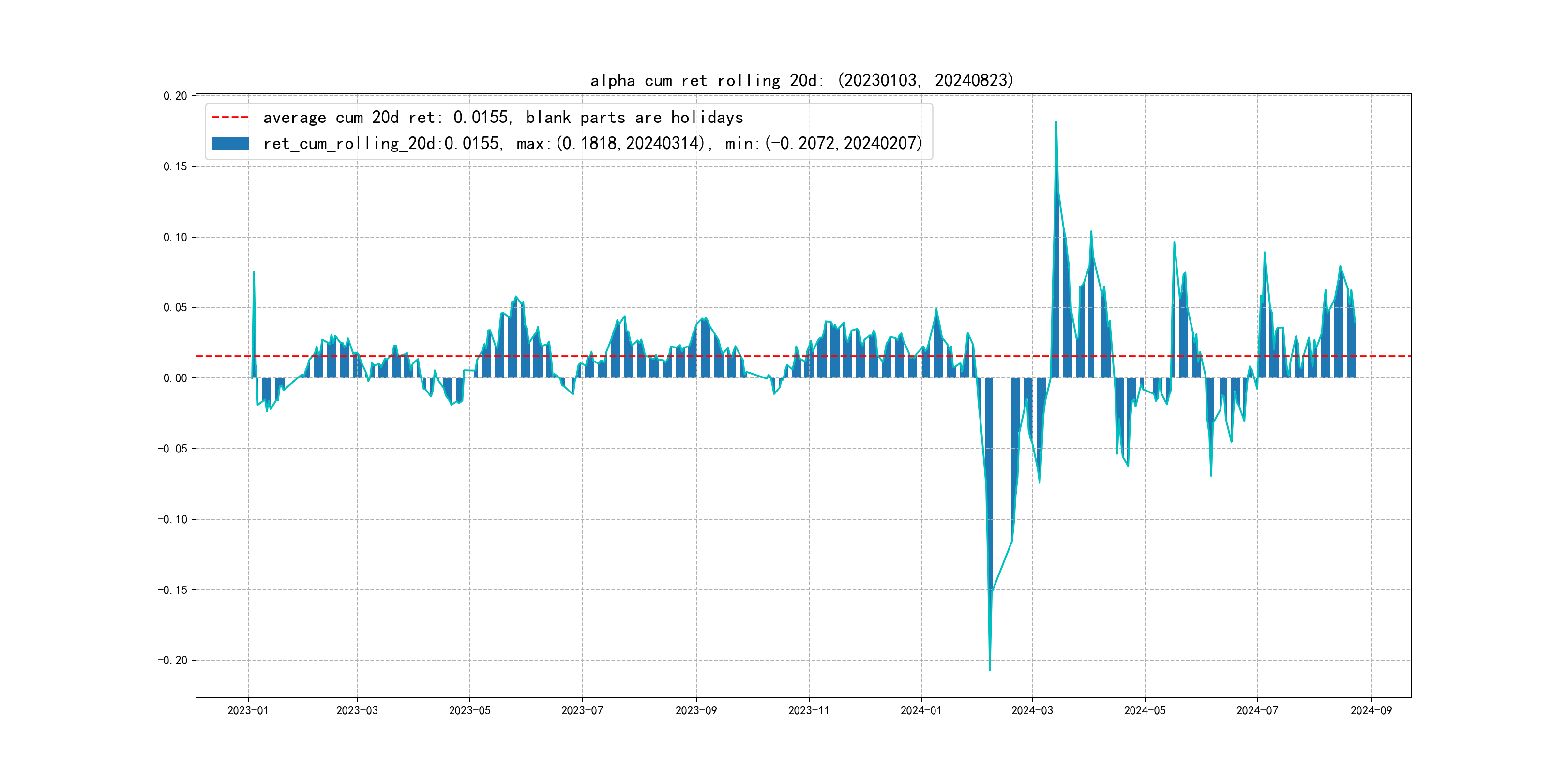Click the 0.00 y-axis tick label
The height and width of the screenshot is (784, 1568).
pos(175,378)
